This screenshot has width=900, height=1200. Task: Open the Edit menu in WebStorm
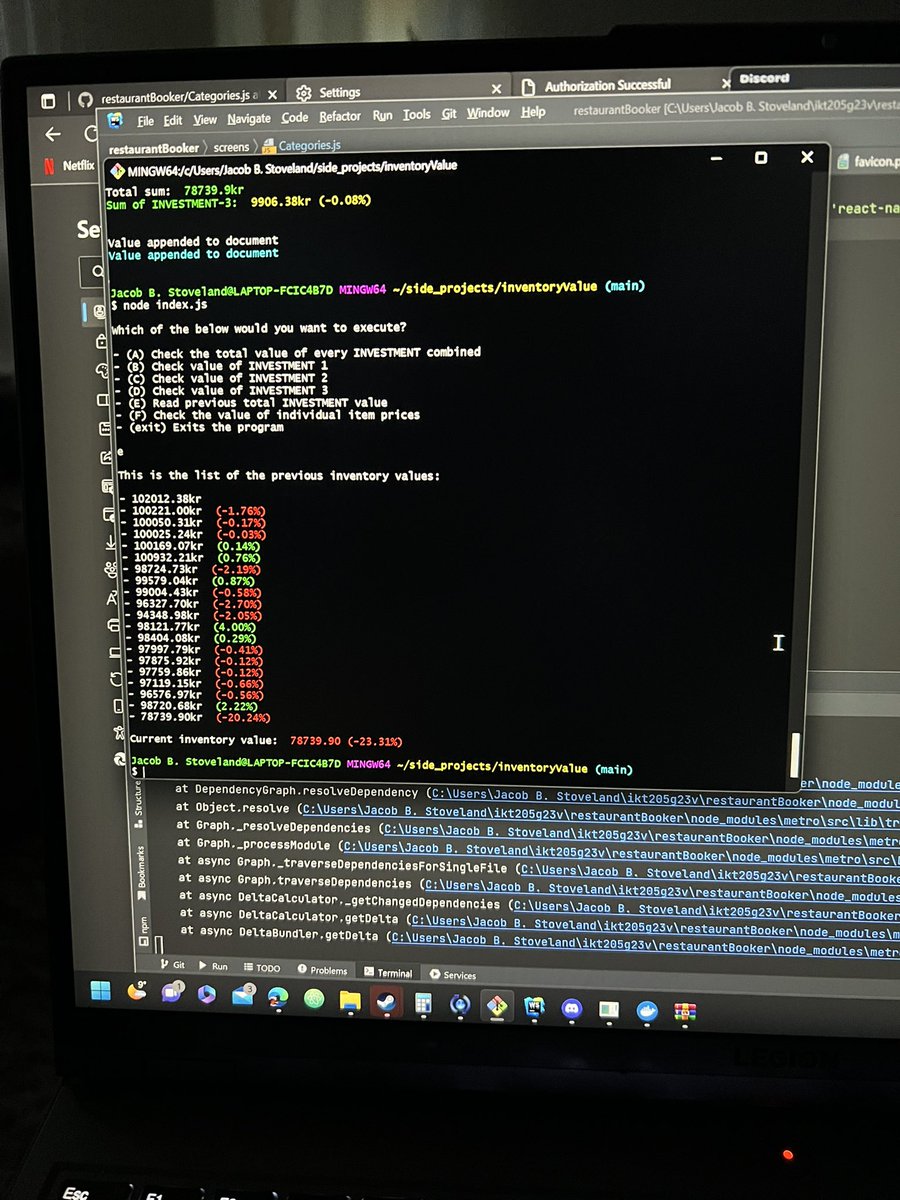click(x=173, y=120)
